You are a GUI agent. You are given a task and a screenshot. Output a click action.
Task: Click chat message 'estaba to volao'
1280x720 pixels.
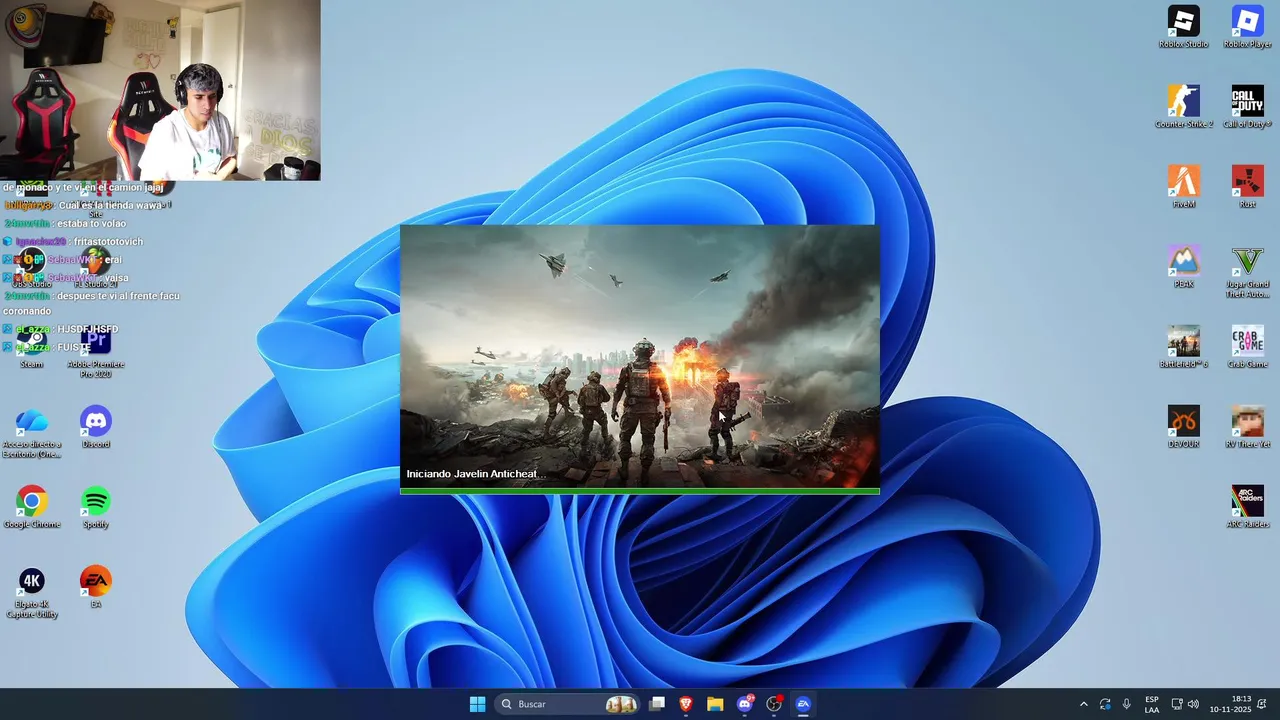click(91, 224)
